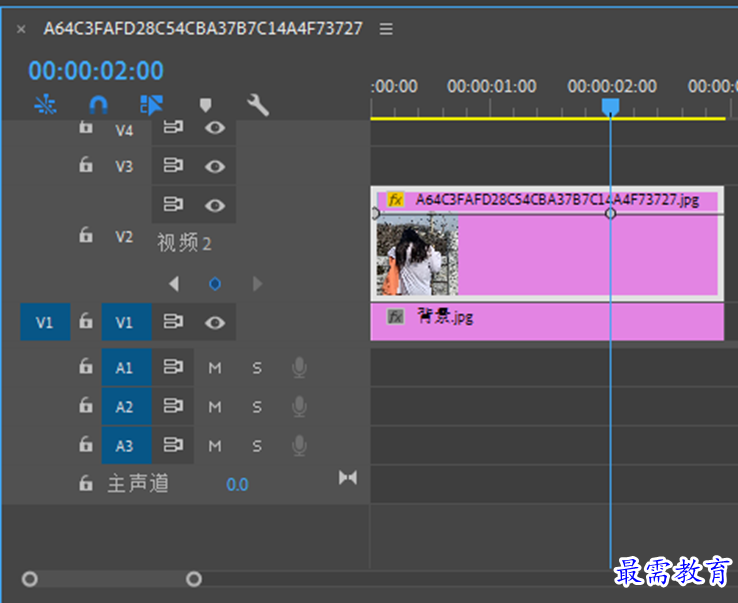Solo audio track A3

coord(257,446)
